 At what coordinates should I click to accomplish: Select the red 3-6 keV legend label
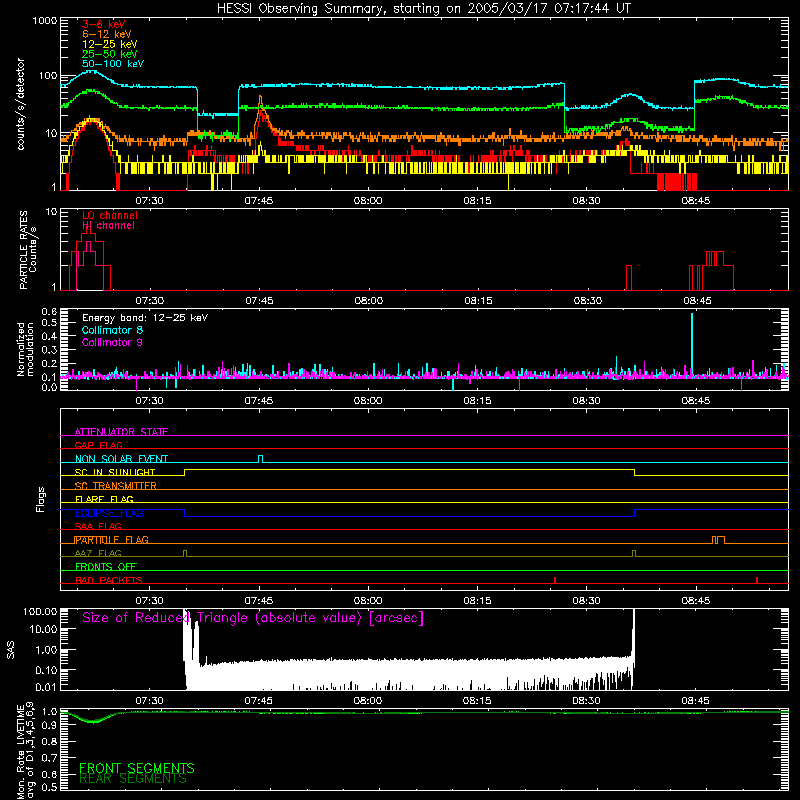click(104, 24)
